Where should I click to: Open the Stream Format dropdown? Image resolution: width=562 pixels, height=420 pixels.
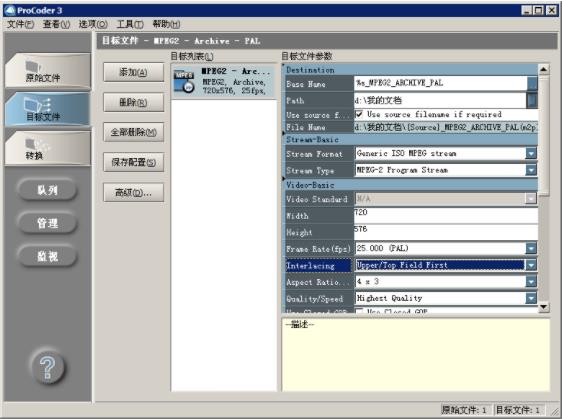(531, 154)
